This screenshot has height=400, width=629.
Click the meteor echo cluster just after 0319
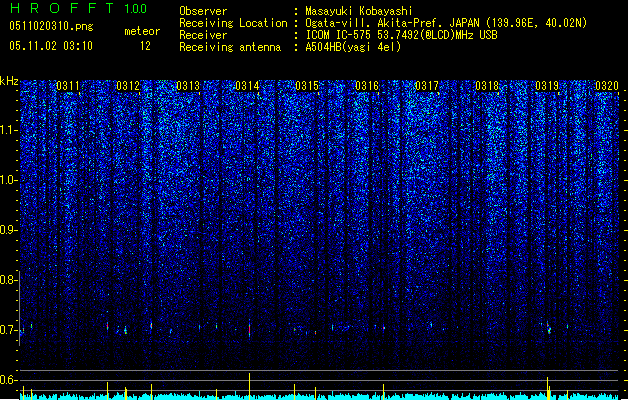pyautogui.click(x=549, y=328)
